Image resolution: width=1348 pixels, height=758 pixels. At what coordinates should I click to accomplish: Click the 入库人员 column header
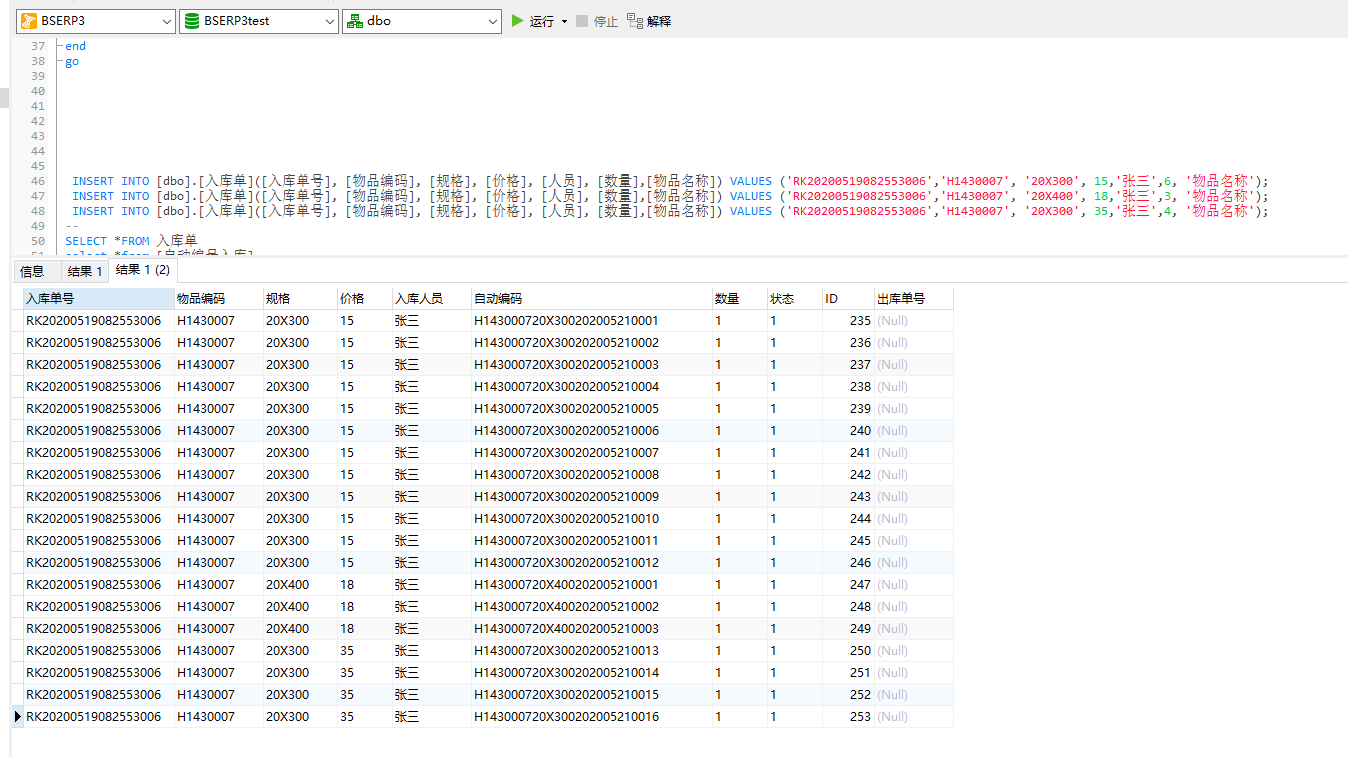click(431, 298)
